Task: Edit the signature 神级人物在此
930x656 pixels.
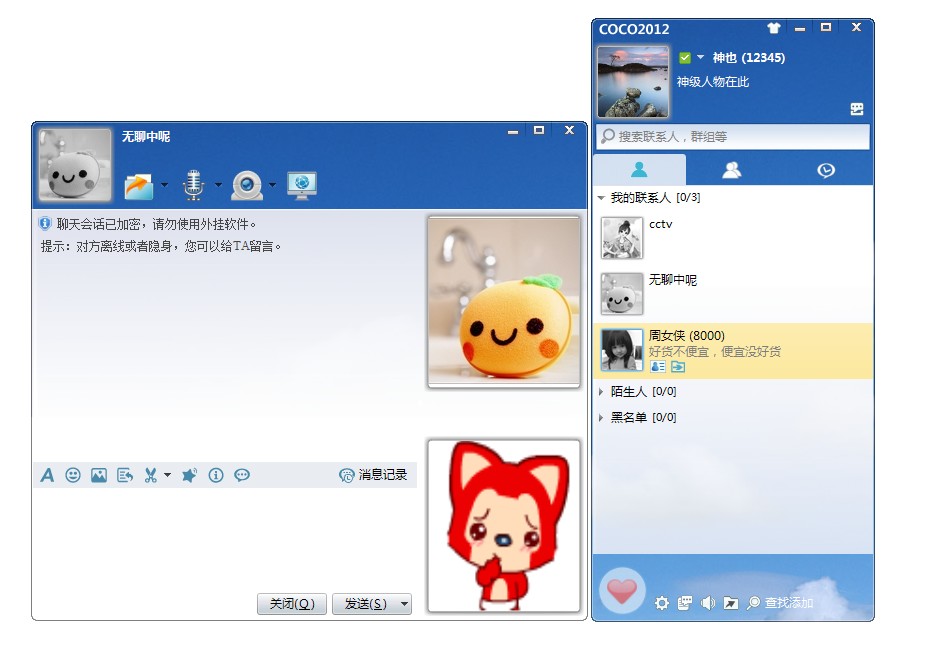Action: [713, 82]
